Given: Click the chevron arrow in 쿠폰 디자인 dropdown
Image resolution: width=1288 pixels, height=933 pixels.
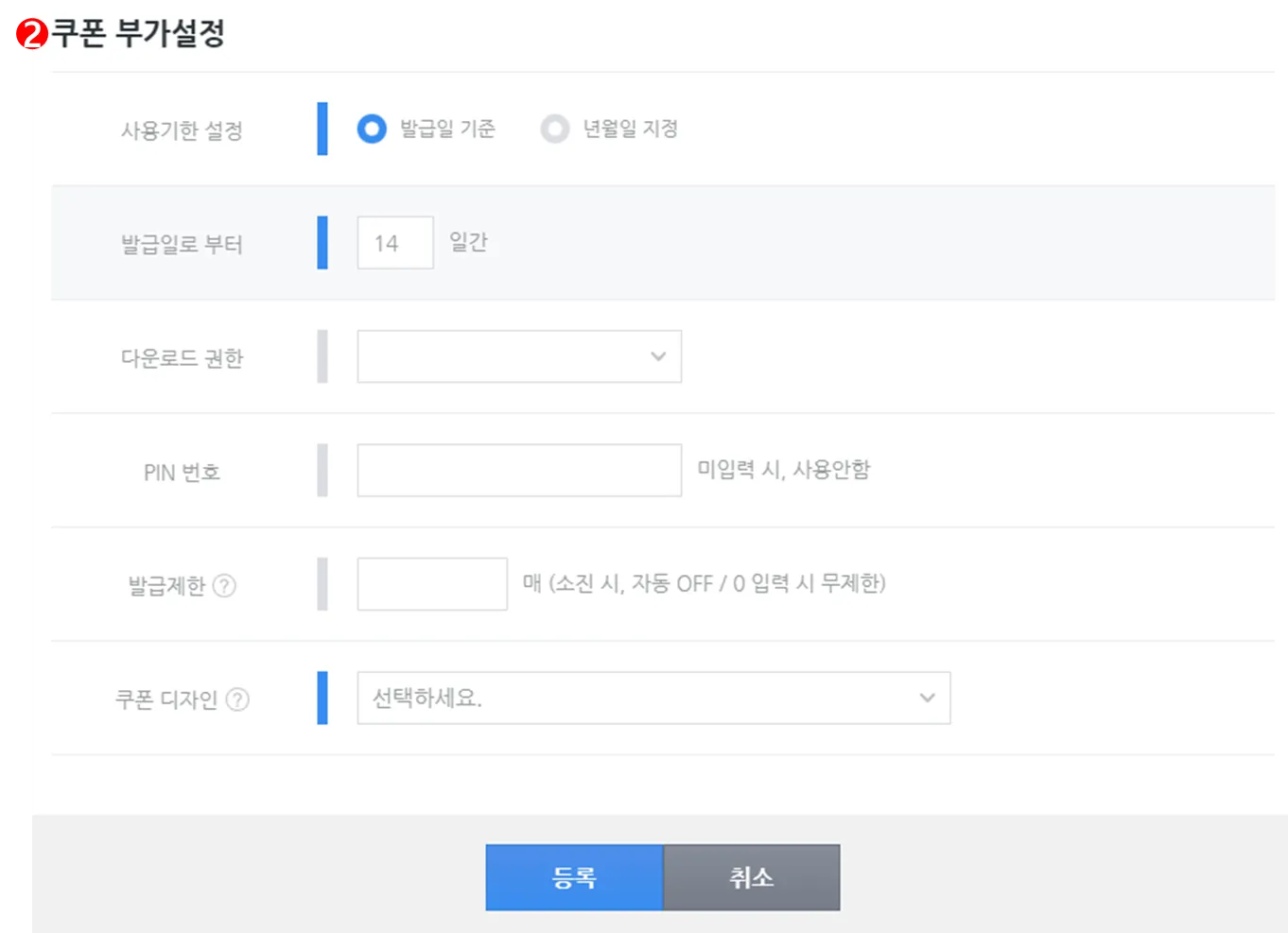Looking at the screenshot, I should 927,698.
